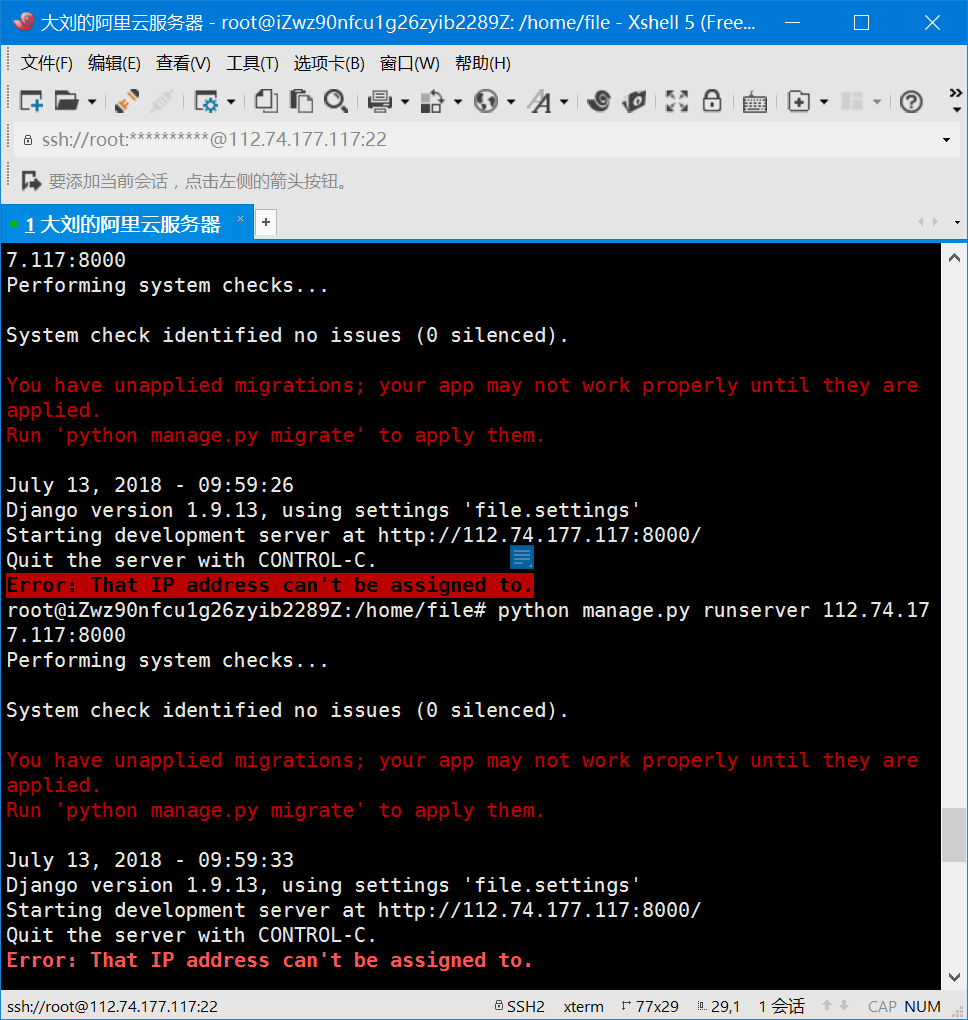Click 1 会话 in the status bar

click(x=781, y=1006)
